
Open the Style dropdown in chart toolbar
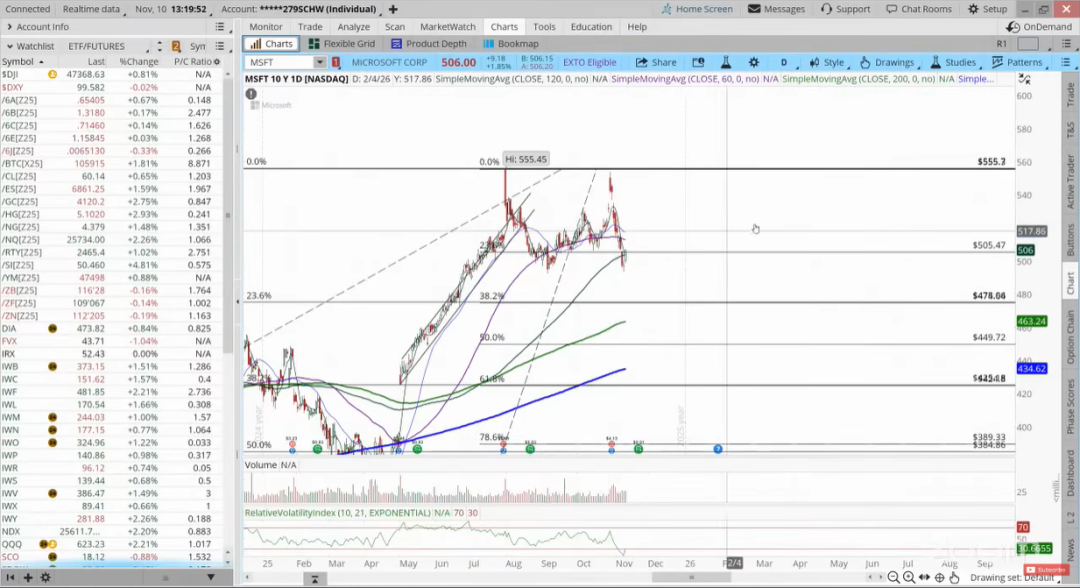click(x=827, y=62)
